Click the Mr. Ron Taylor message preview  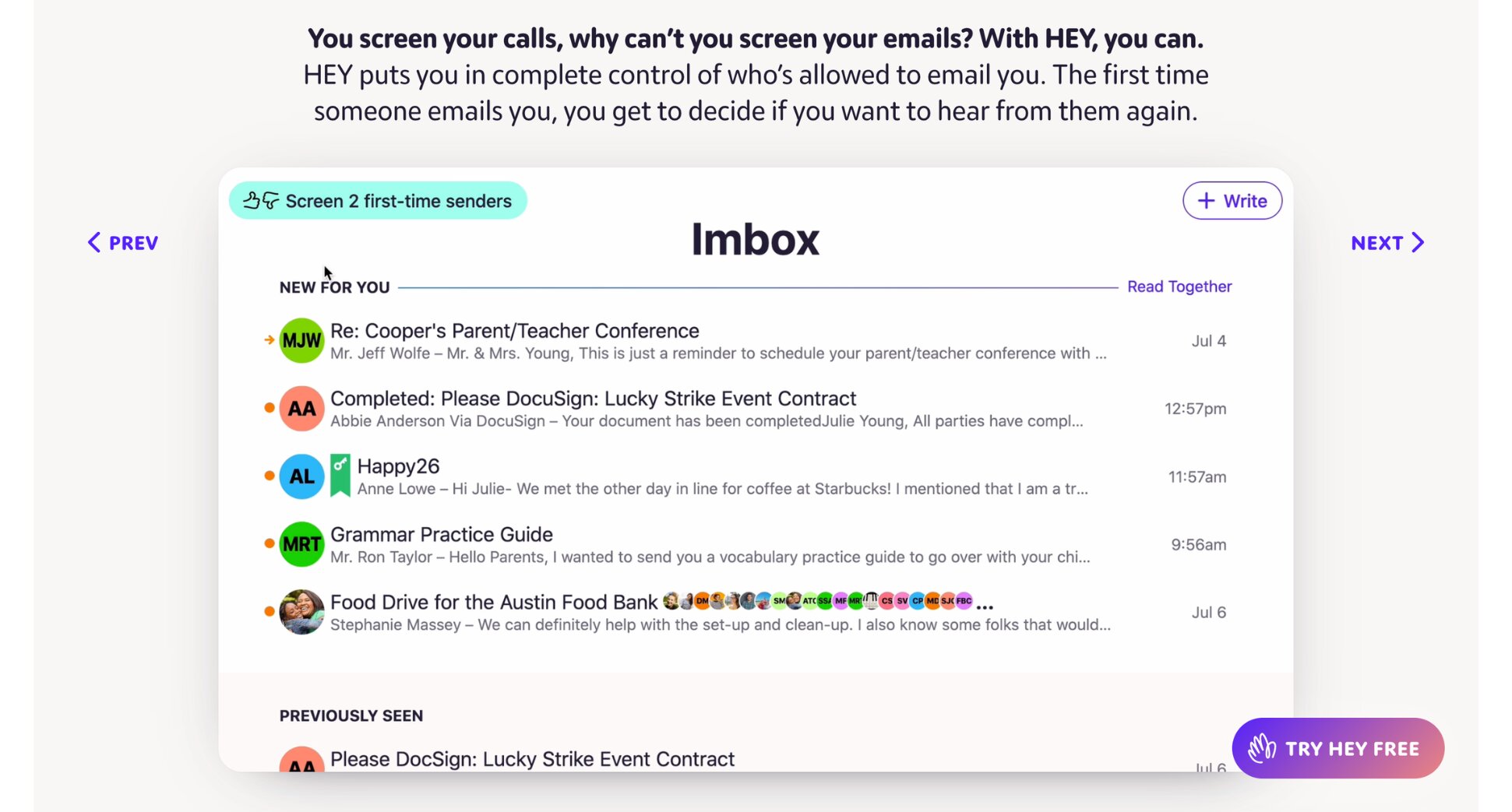710,557
